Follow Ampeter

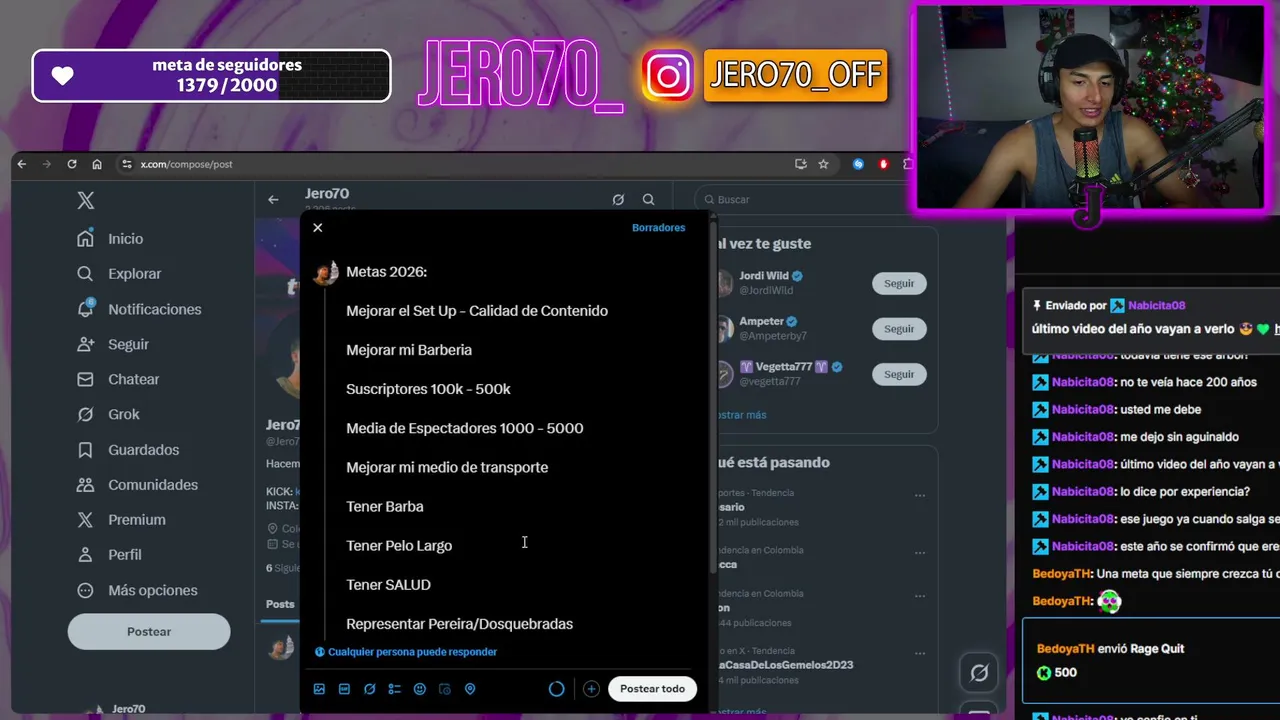(x=899, y=329)
